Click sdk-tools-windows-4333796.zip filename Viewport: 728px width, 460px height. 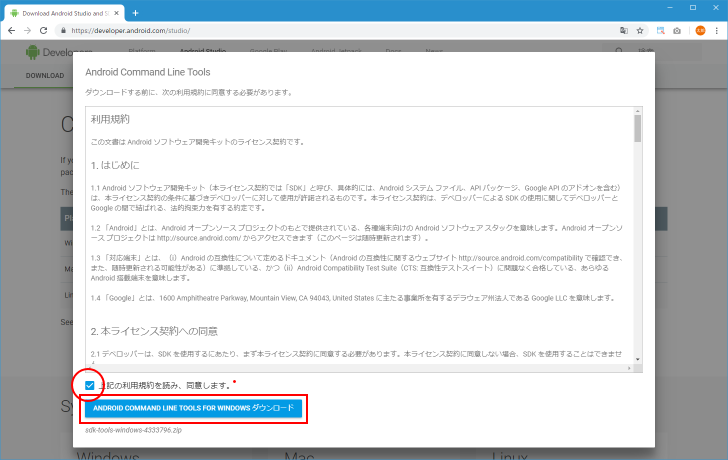(x=133, y=430)
